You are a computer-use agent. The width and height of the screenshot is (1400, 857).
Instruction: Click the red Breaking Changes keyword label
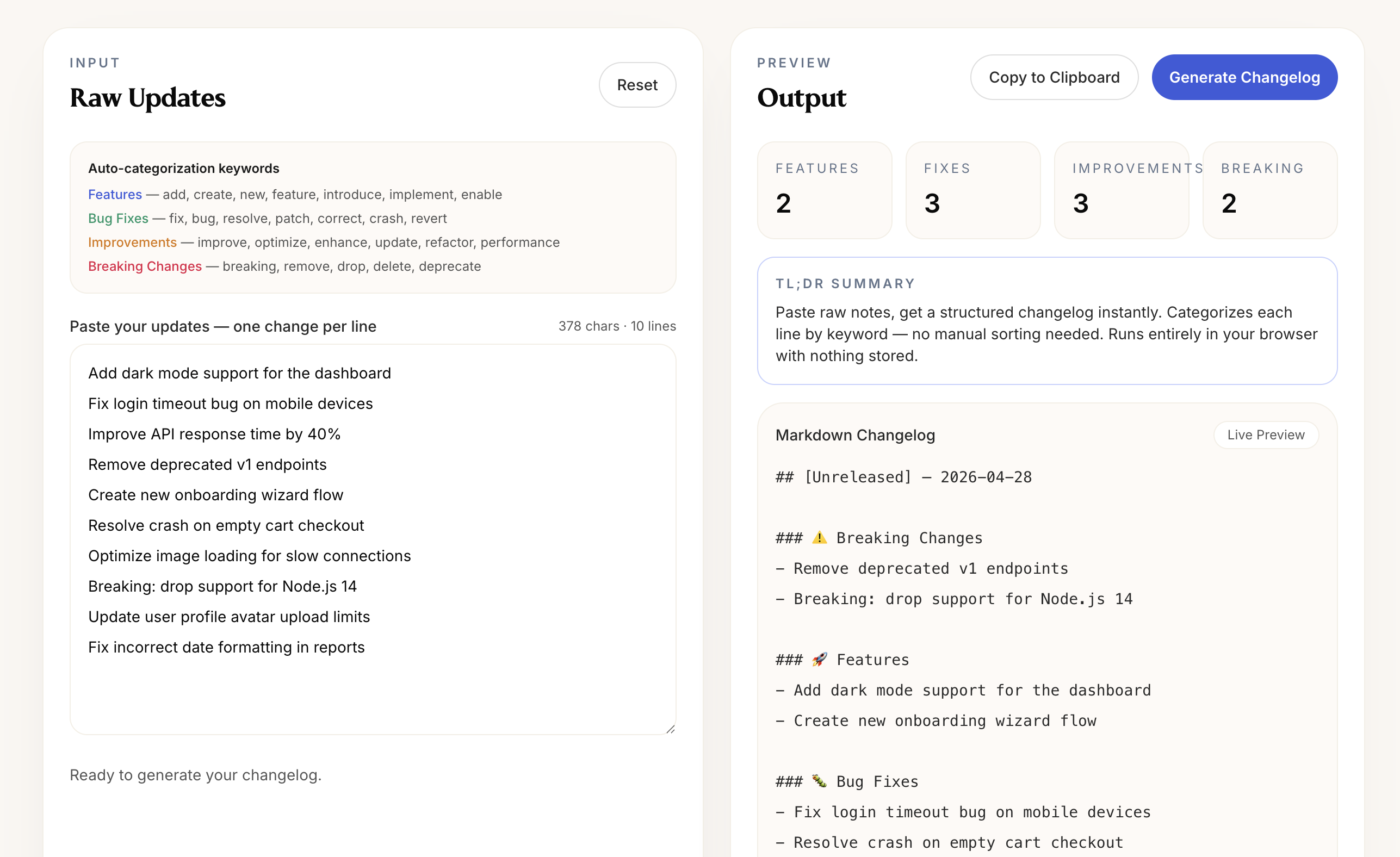tap(145, 266)
